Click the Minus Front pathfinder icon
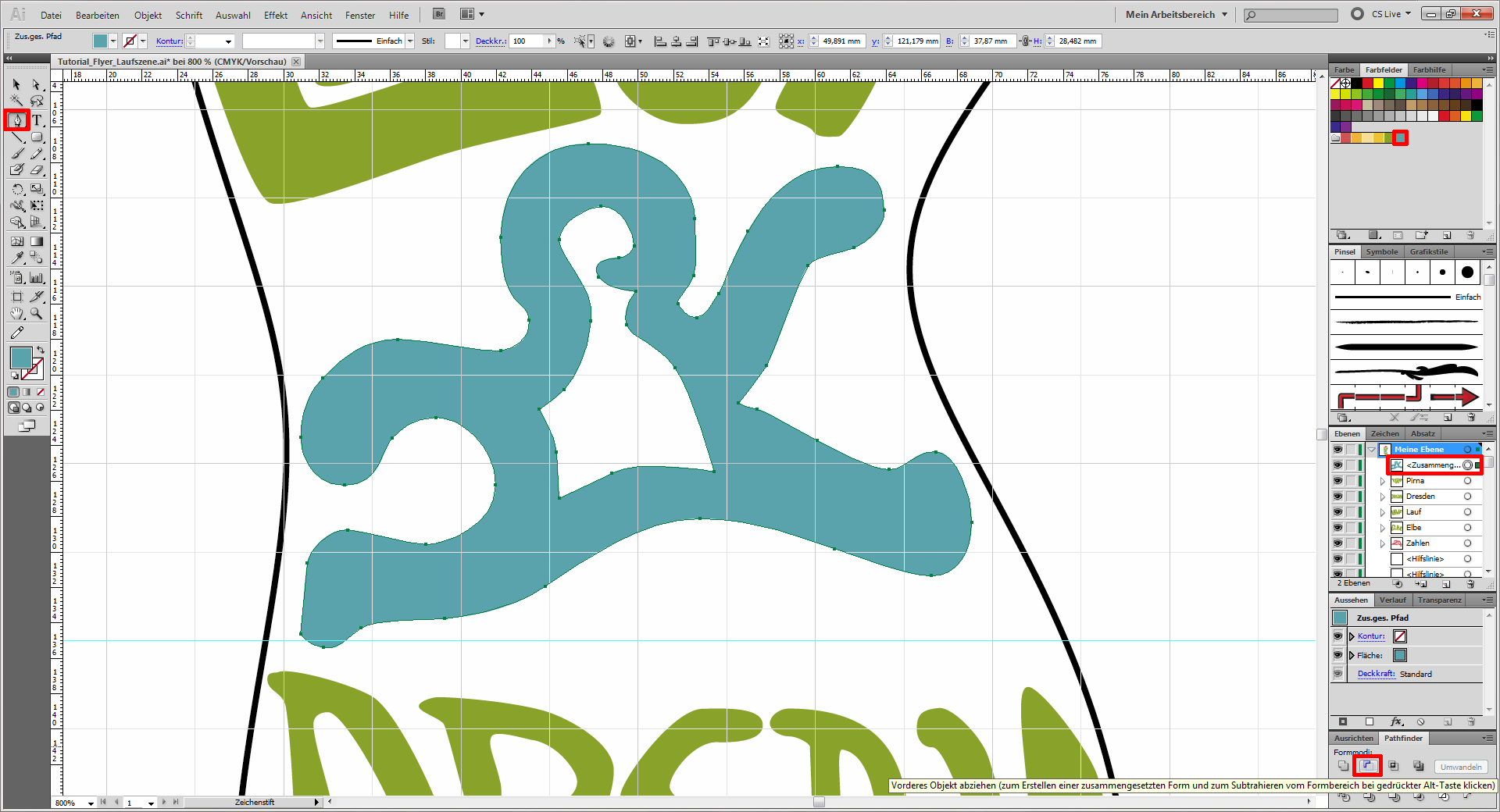Viewport: 1500px width, 812px height. point(1368,766)
